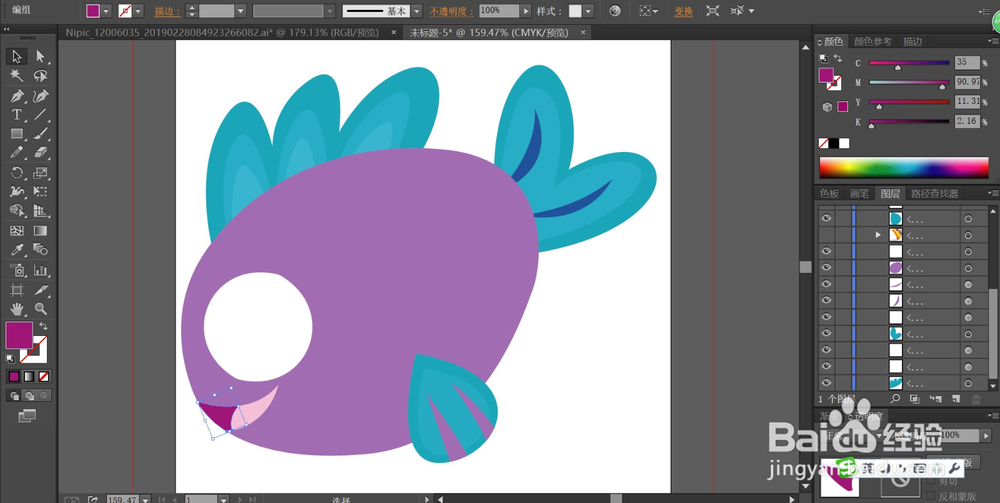Select the Eyedropper tool

pyautogui.click(x=17, y=249)
